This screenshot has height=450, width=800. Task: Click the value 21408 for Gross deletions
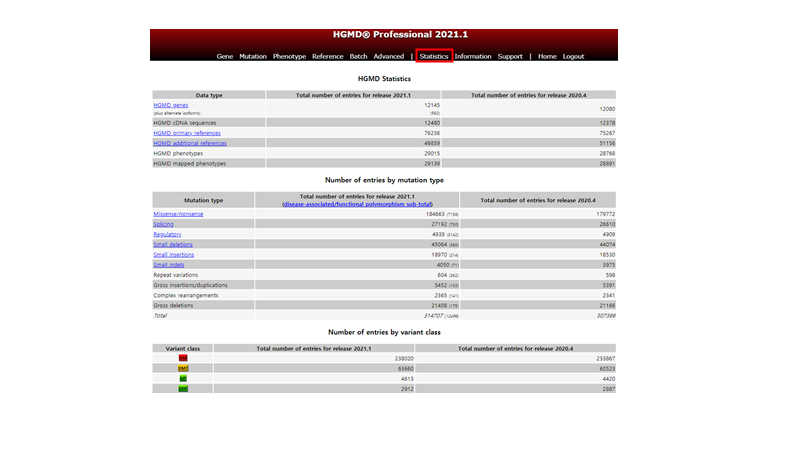(x=439, y=306)
